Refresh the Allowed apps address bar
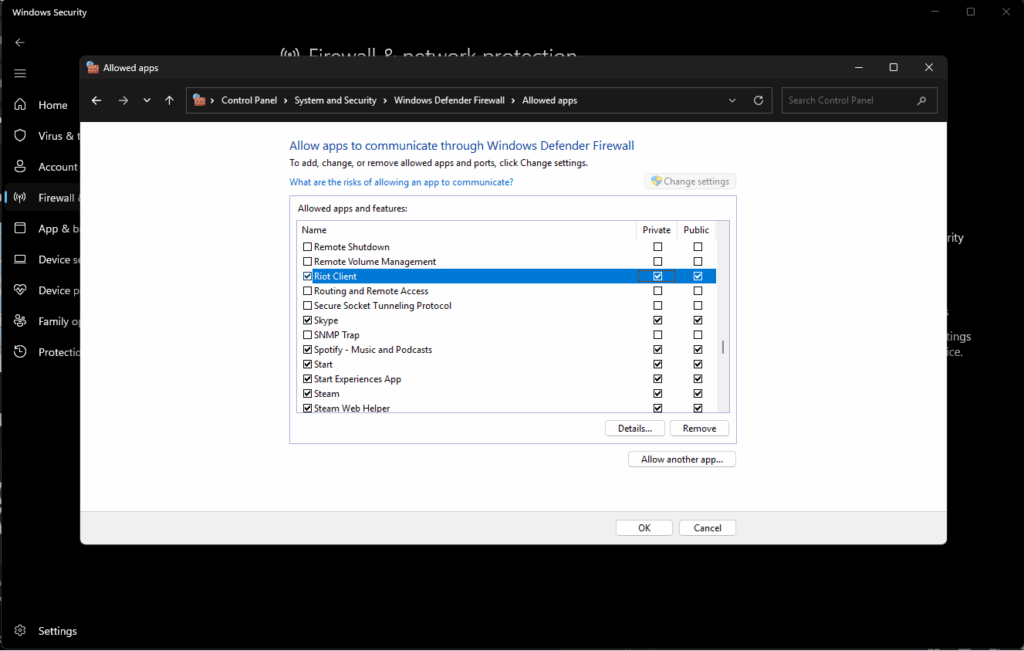The width and height of the screenshot is (1024, 651). tap(758, 101)
